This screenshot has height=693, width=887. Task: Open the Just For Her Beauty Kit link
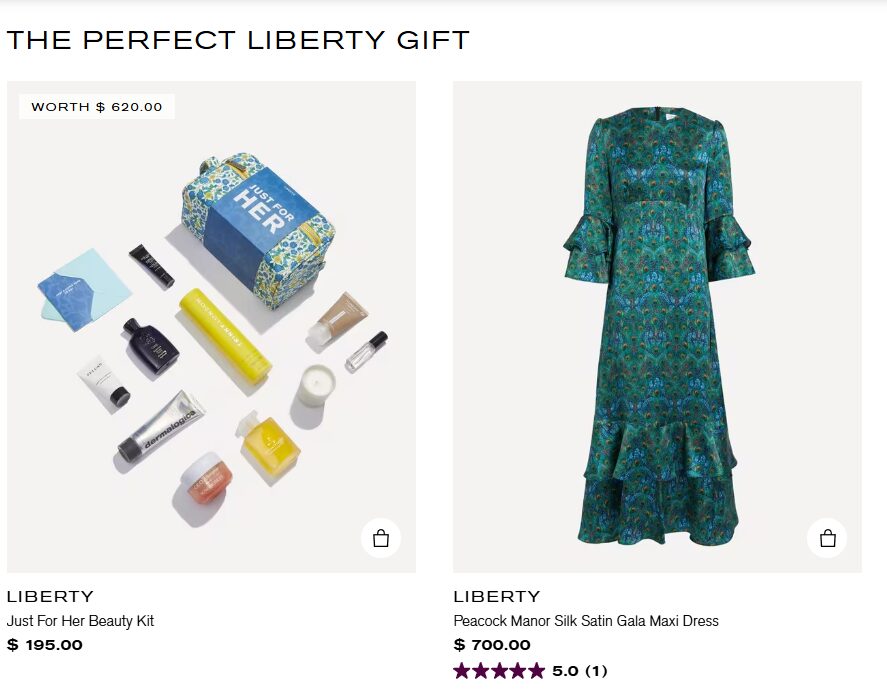point(80,621)
